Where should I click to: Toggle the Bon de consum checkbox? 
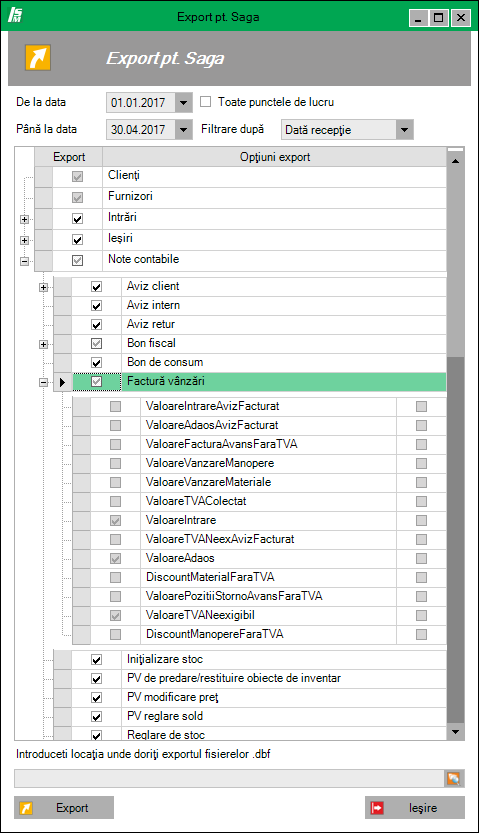click(96, 363)
